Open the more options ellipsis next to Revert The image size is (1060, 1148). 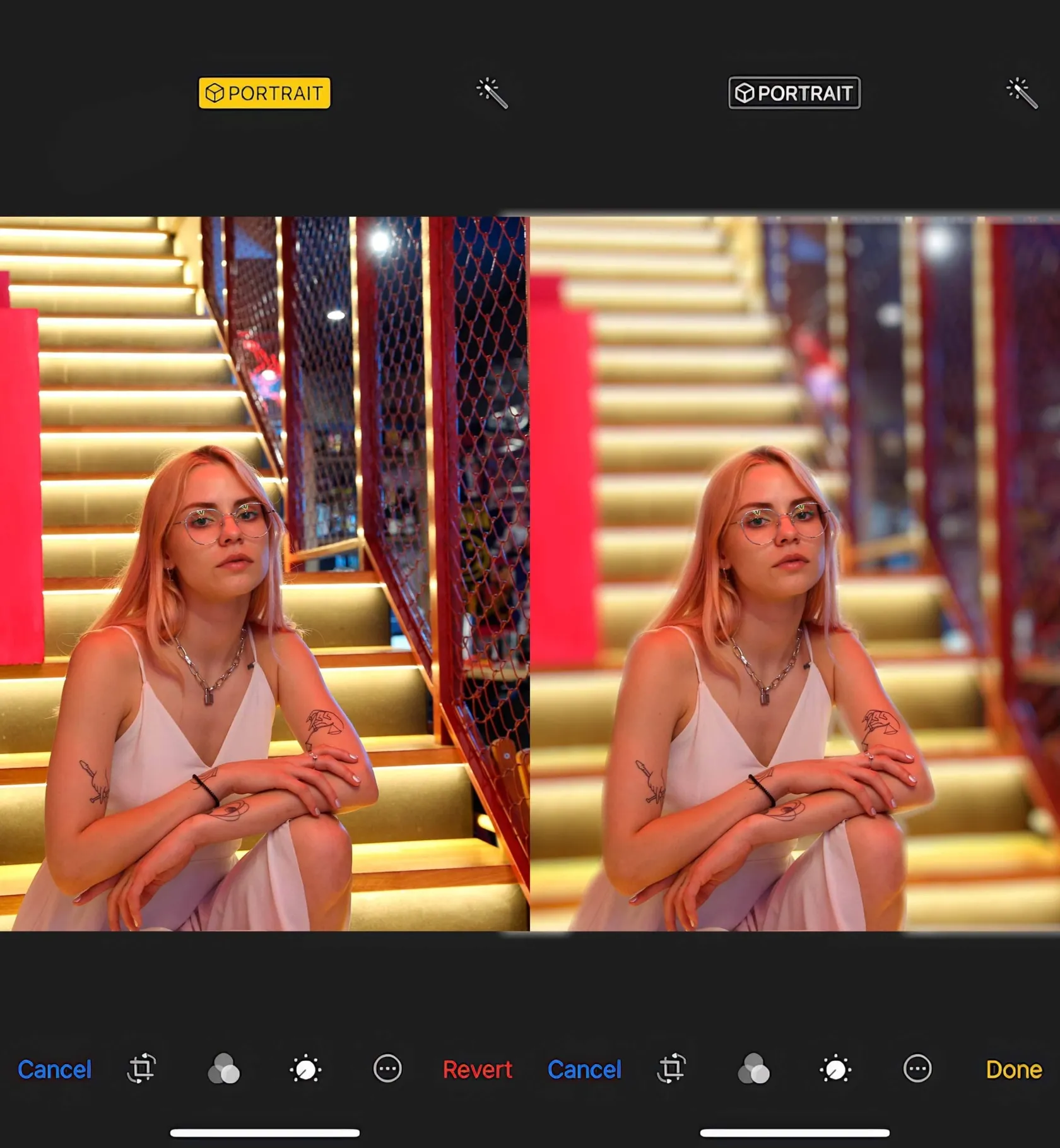[x=387, y=1068]
